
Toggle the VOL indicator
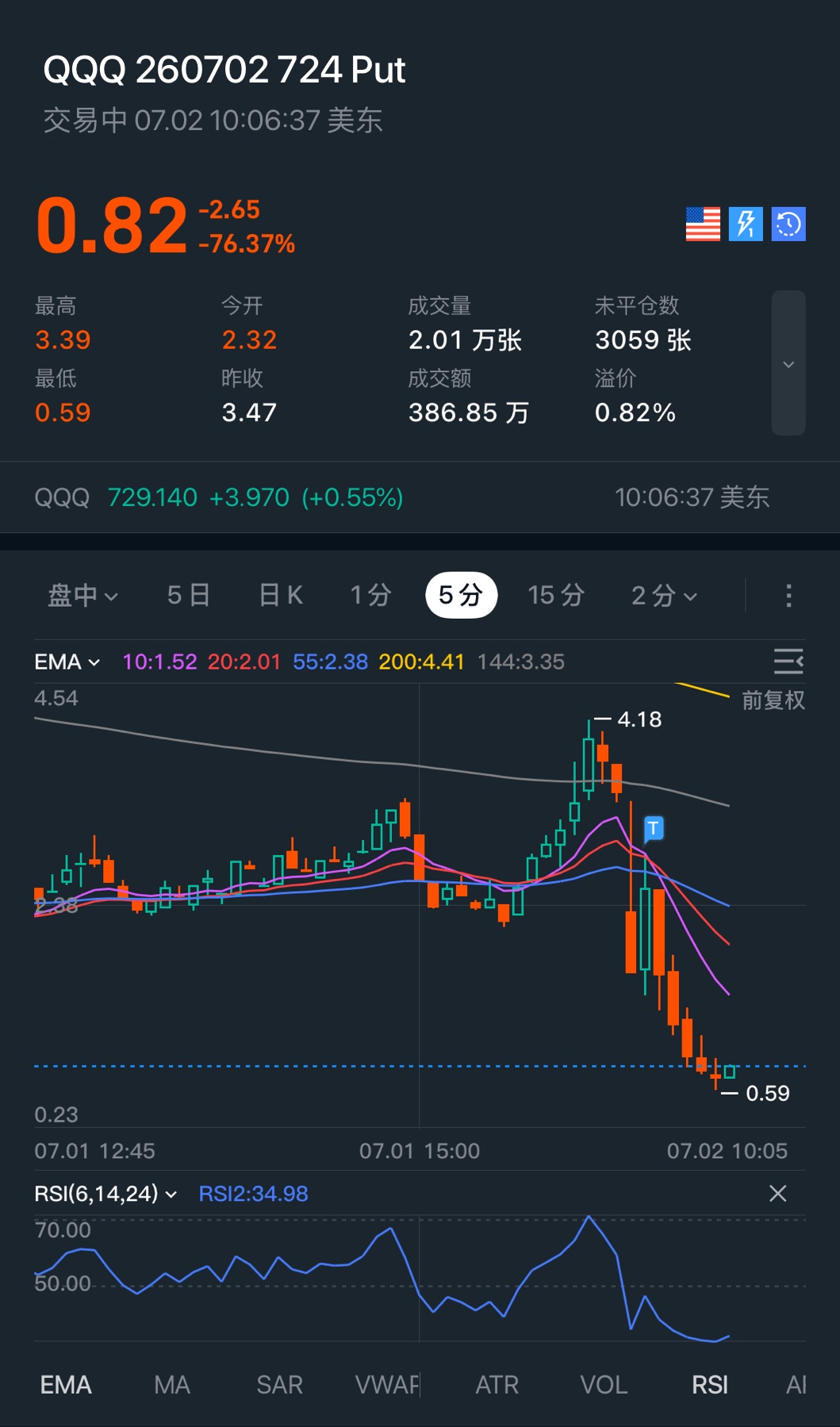pos(604,1385)
